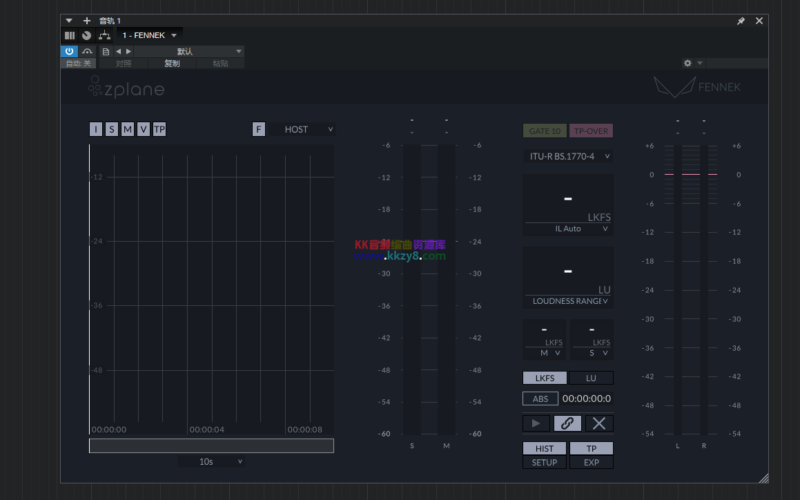The height and width of the screenshot is (500, 800).
Task: Open the EXP export page
Action: (591, 462)
